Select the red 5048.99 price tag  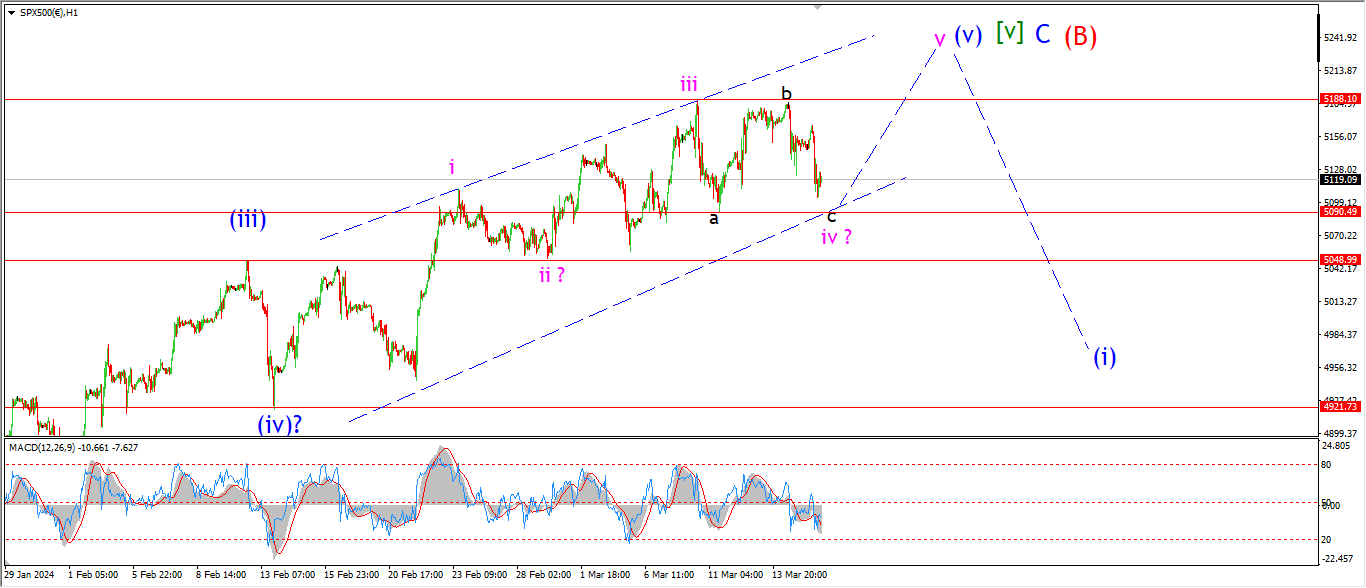tap(1339, 259)
